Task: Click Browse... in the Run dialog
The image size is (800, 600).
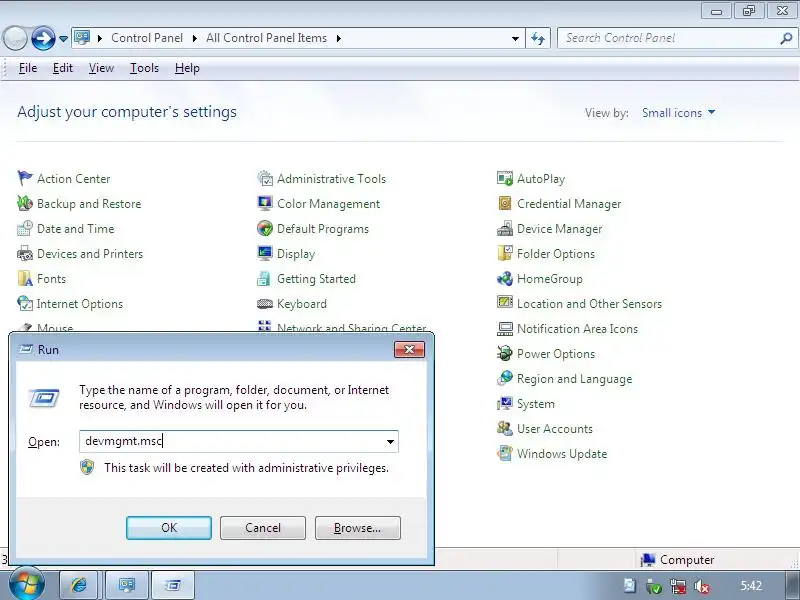Action: point(358,528)
